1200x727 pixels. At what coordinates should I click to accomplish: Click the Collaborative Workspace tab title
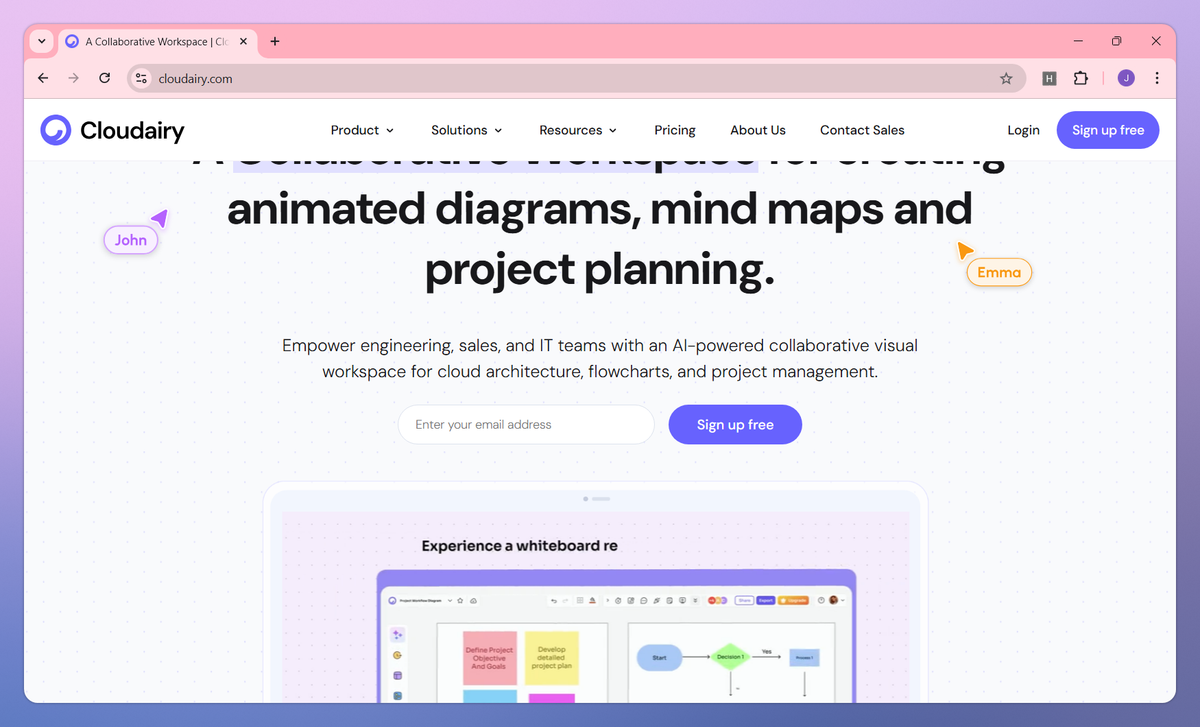point(156,42)
